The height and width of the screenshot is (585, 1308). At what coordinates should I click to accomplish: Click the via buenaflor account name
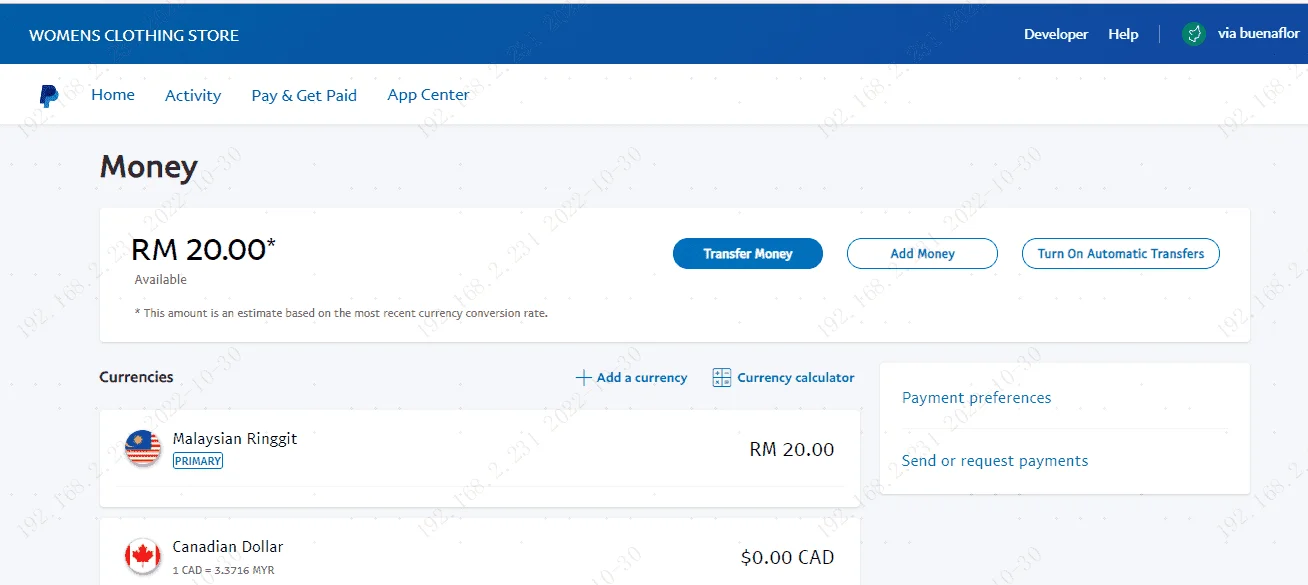coord(1259,34)
